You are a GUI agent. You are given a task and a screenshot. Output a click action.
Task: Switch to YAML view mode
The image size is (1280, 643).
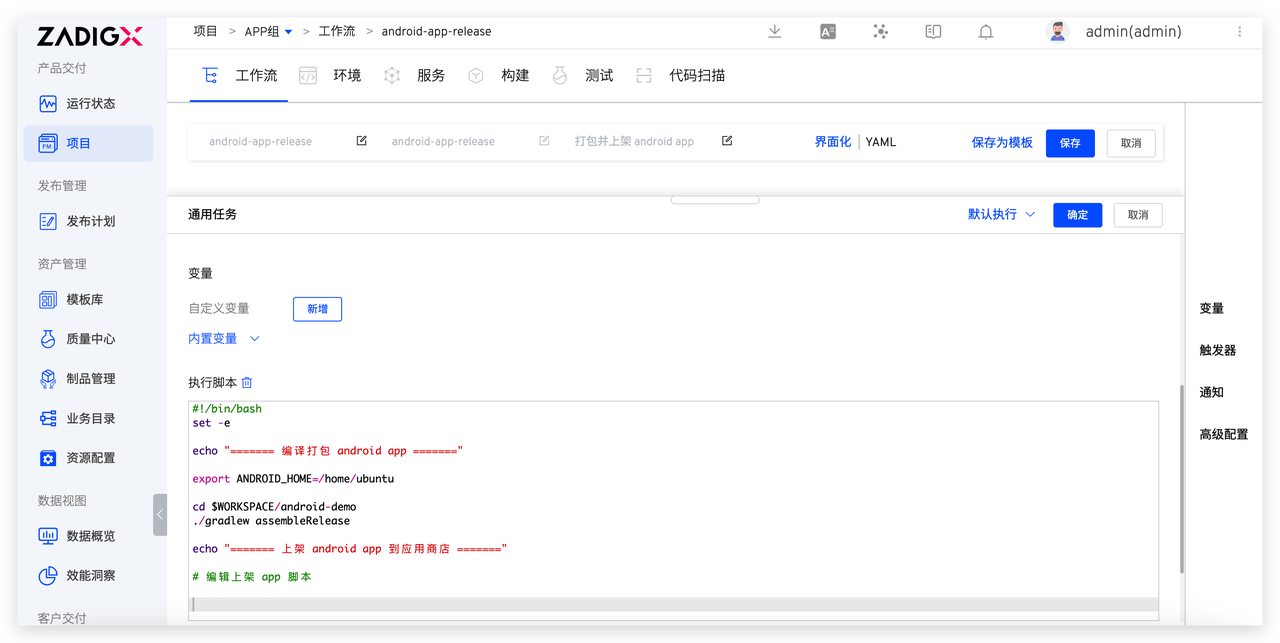coord(881,142)
